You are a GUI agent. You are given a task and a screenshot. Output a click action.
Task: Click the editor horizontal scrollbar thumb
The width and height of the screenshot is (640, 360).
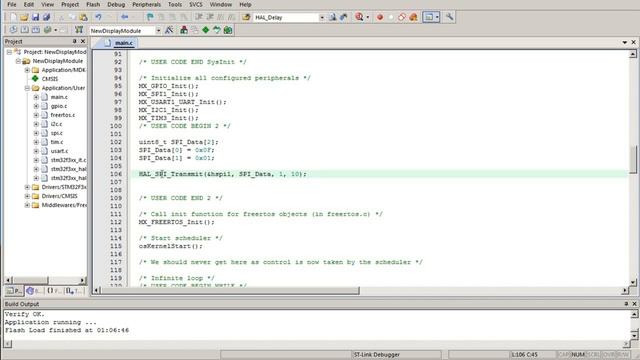click(230, 291)
